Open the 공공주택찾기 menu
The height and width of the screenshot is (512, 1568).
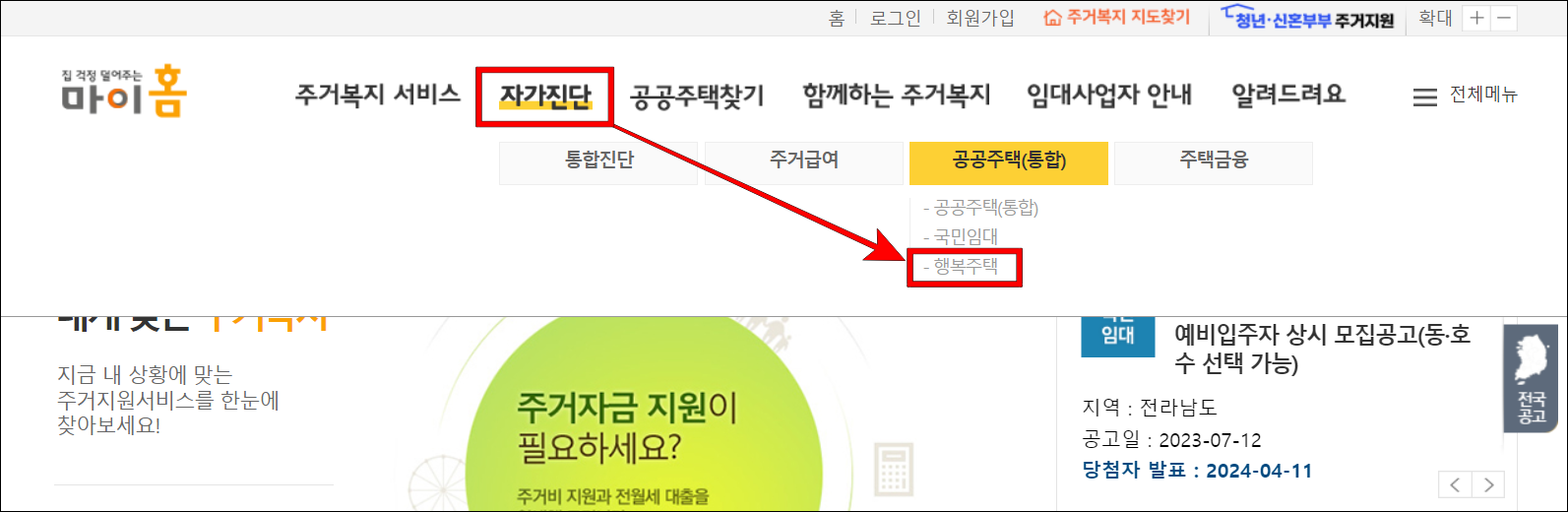(x=697, y=96)
